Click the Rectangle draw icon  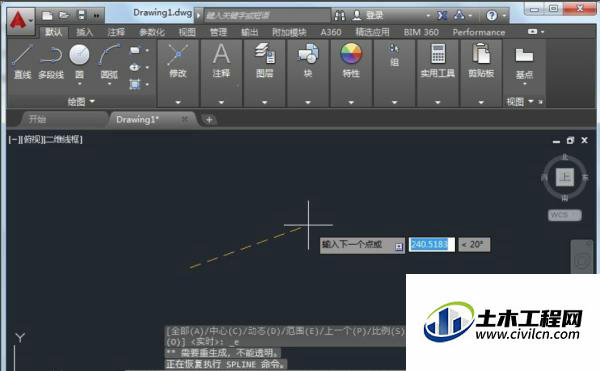coord(135,50)
